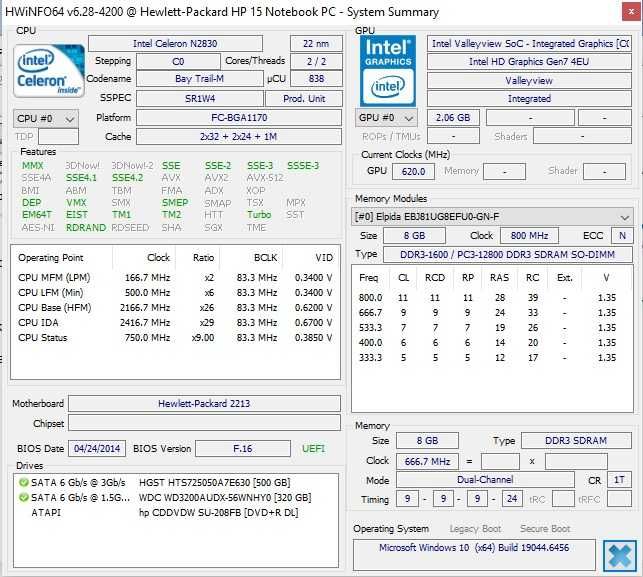The width and height of the screenshot is (643, 577).
Task: Click the DDR3-1600 / PC3-12800 type field
Action: (x=508, y=255)
